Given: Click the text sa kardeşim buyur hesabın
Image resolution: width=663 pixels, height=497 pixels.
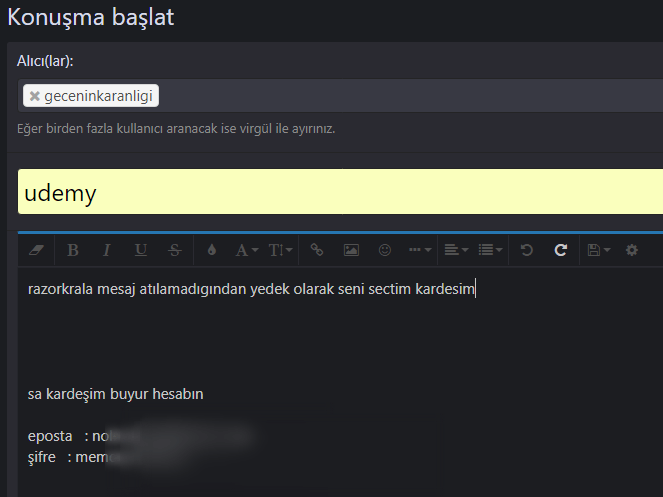Looking at the screenshot, I should (x=115, y=394).
